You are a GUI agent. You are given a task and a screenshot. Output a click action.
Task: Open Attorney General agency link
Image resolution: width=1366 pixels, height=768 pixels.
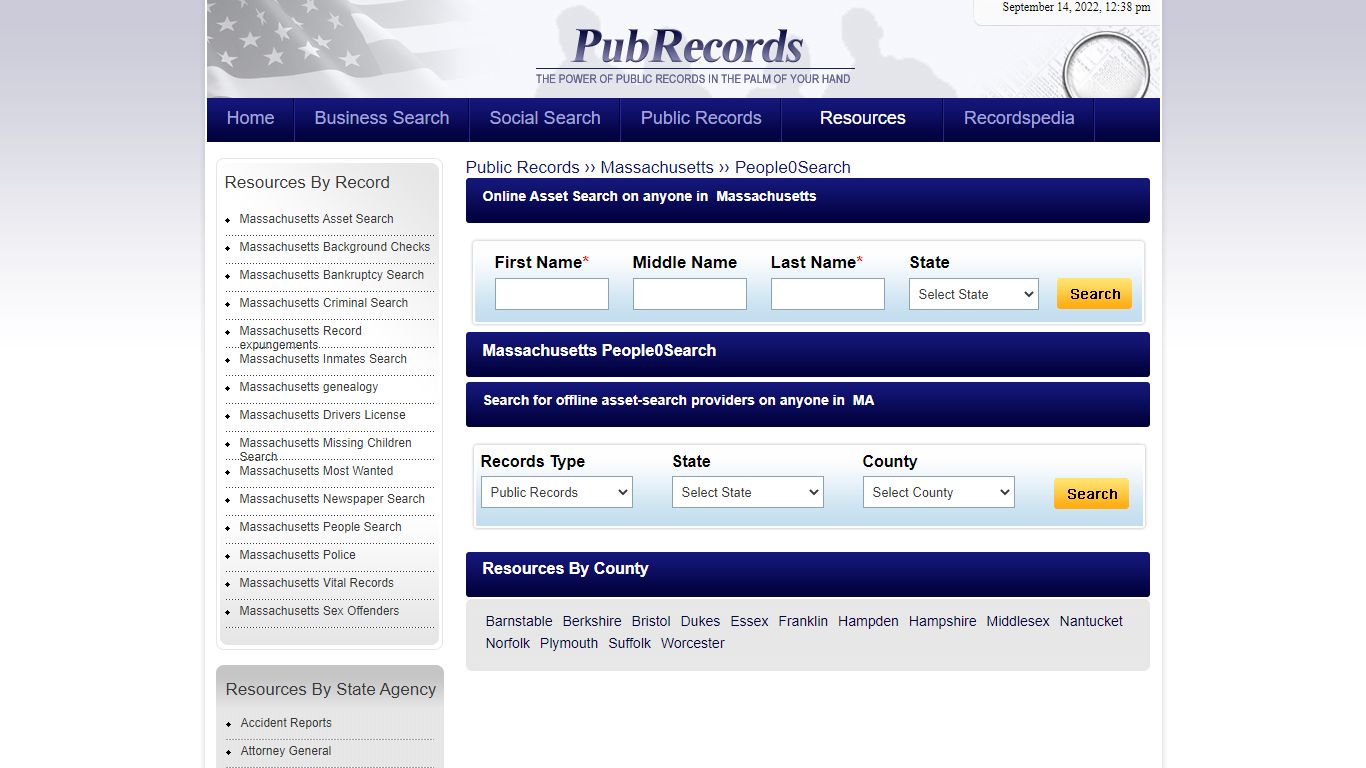pos(286,751)
